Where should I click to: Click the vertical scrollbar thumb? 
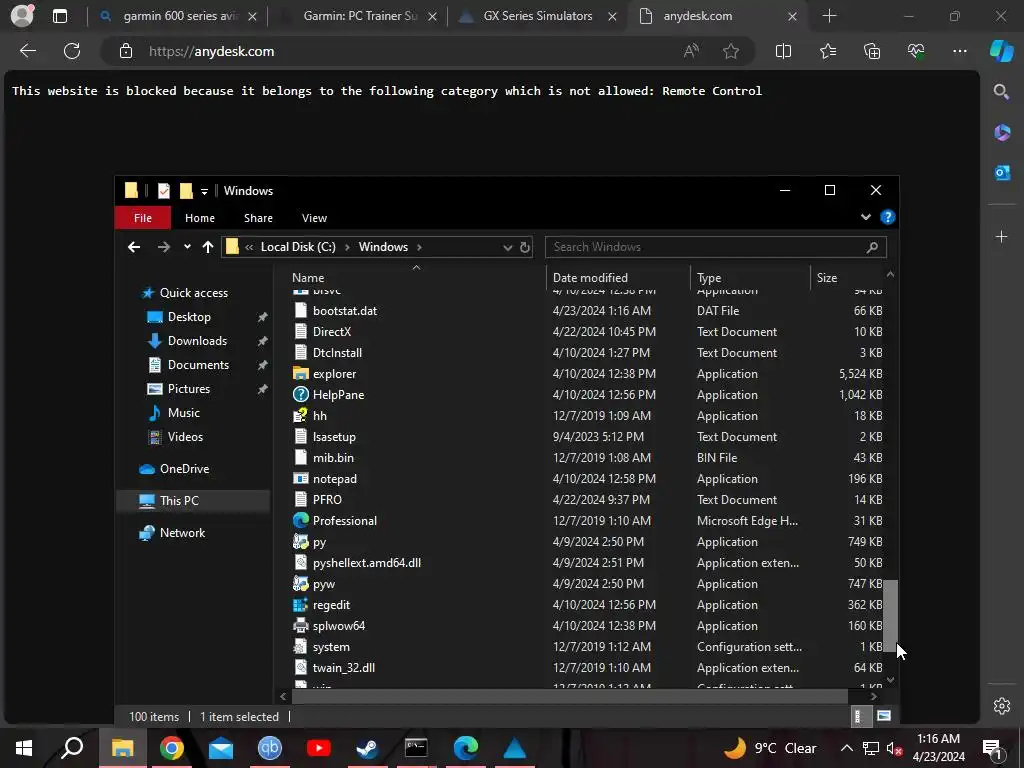(890, 615)
